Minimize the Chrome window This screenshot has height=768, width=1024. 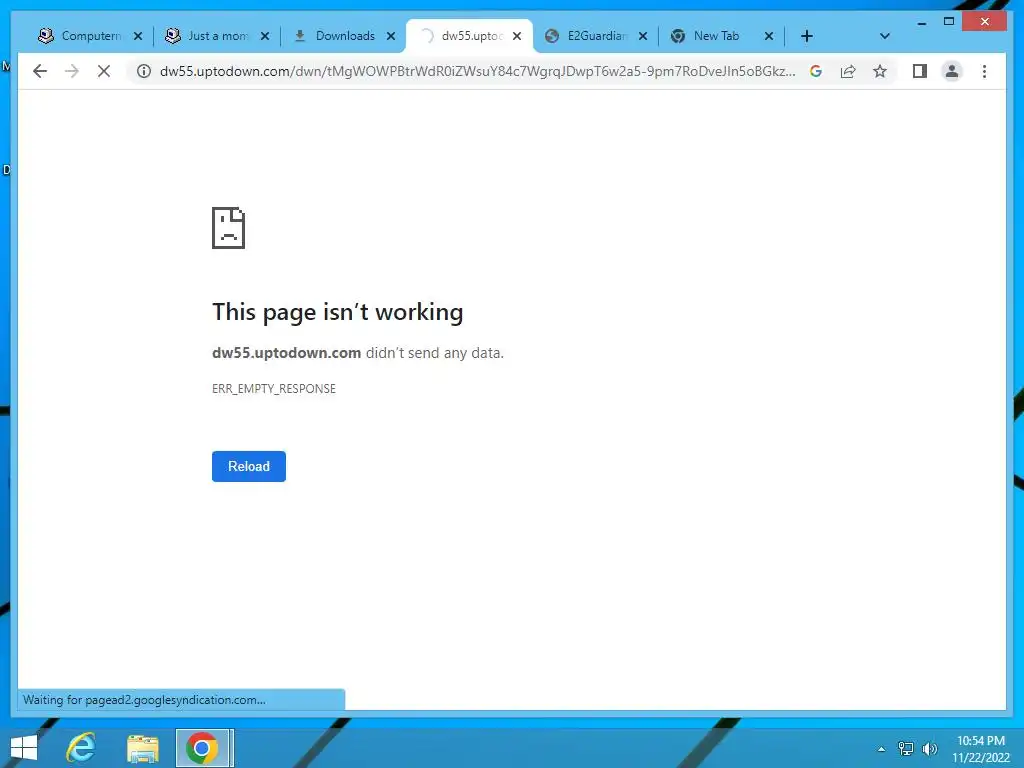[921, 22]
